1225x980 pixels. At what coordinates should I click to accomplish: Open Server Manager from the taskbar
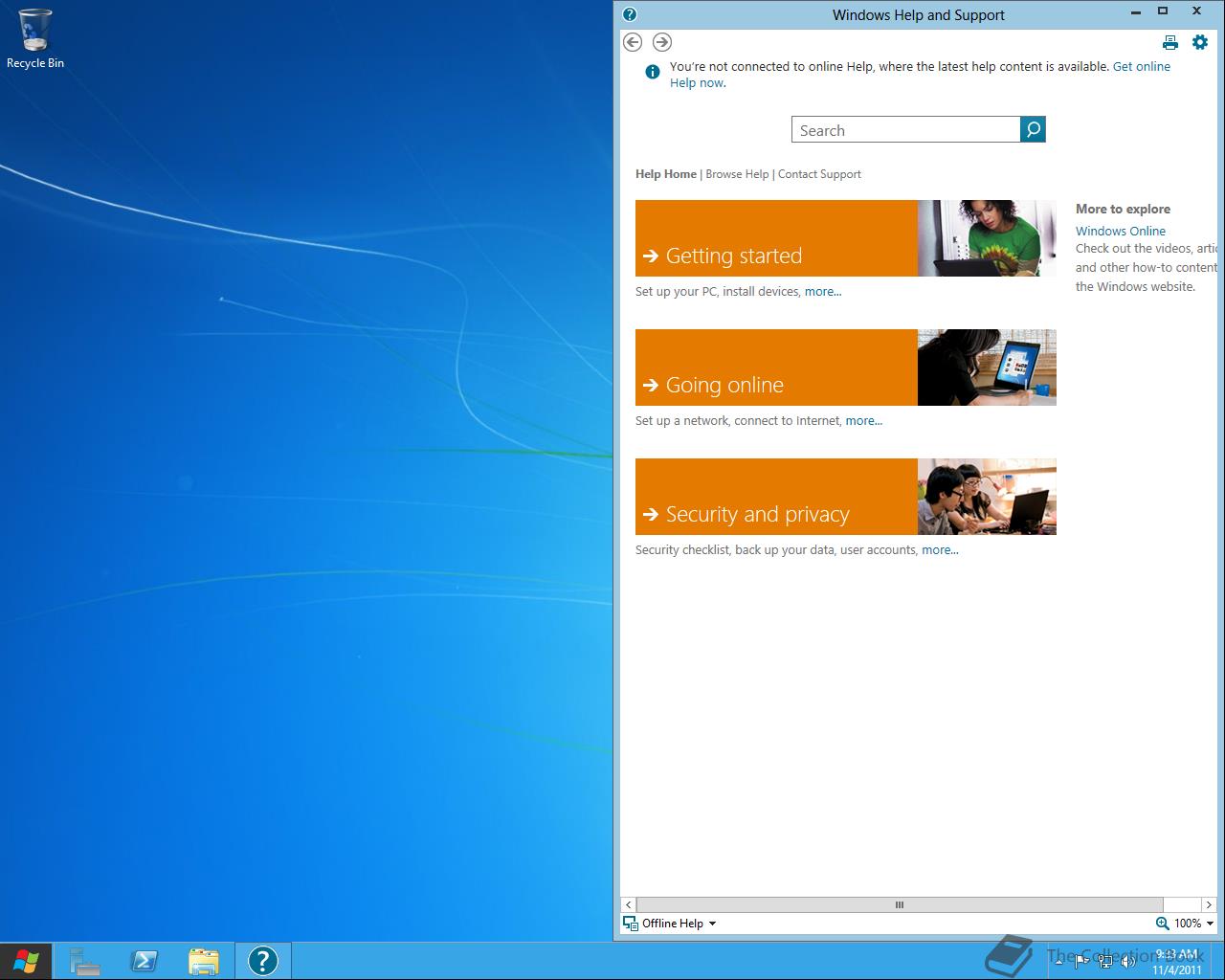85,961
